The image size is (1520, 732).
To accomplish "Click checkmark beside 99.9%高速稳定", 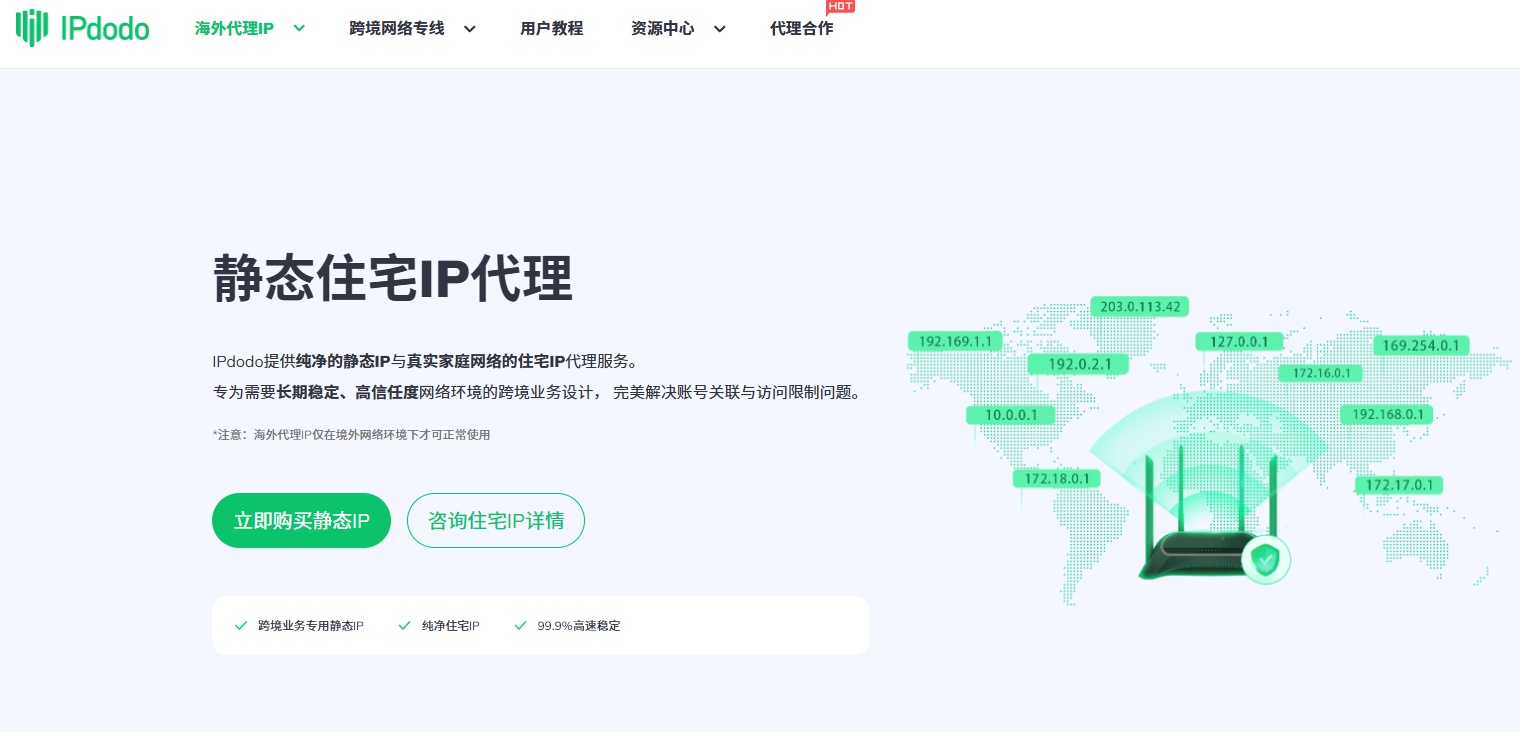I will pos(520,626).
